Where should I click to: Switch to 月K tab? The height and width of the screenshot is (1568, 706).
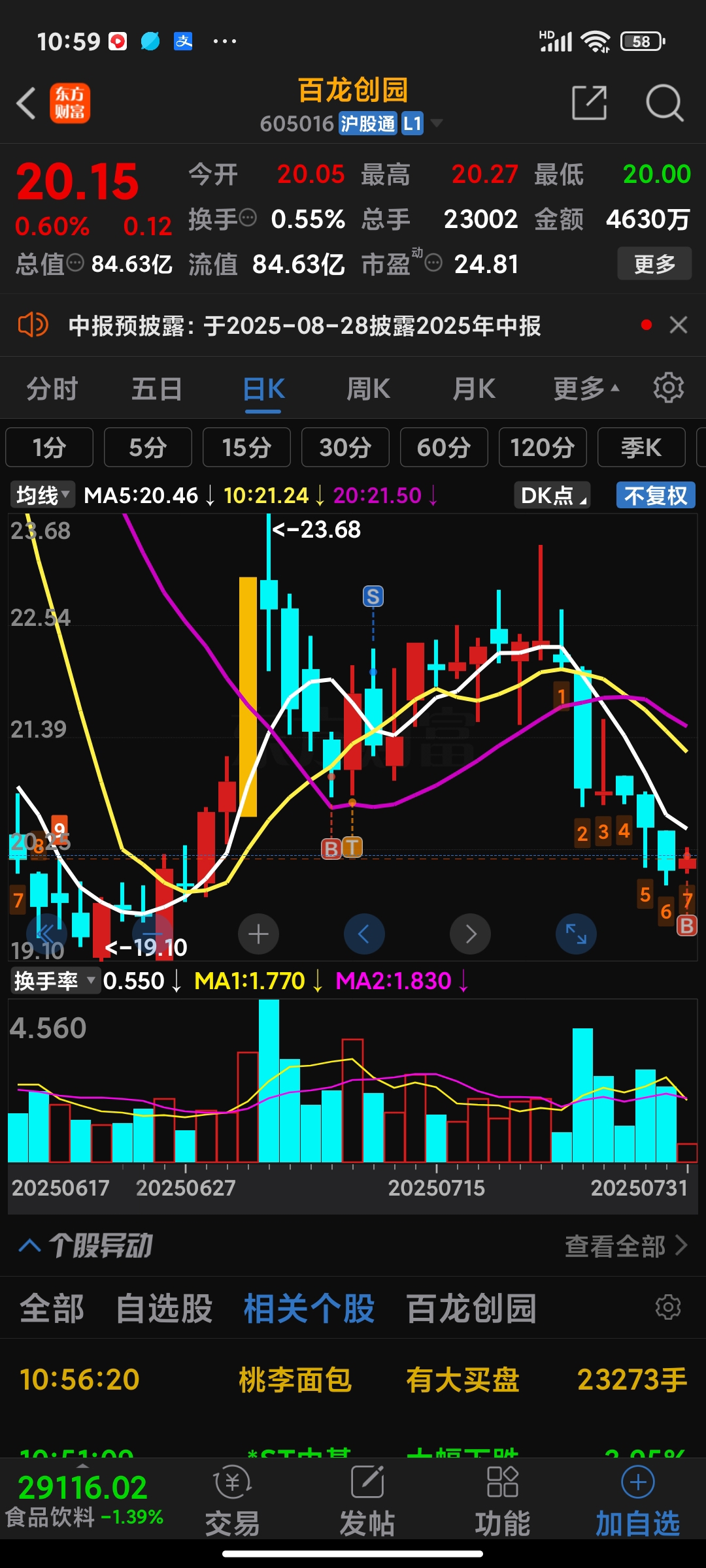[474, 389]
